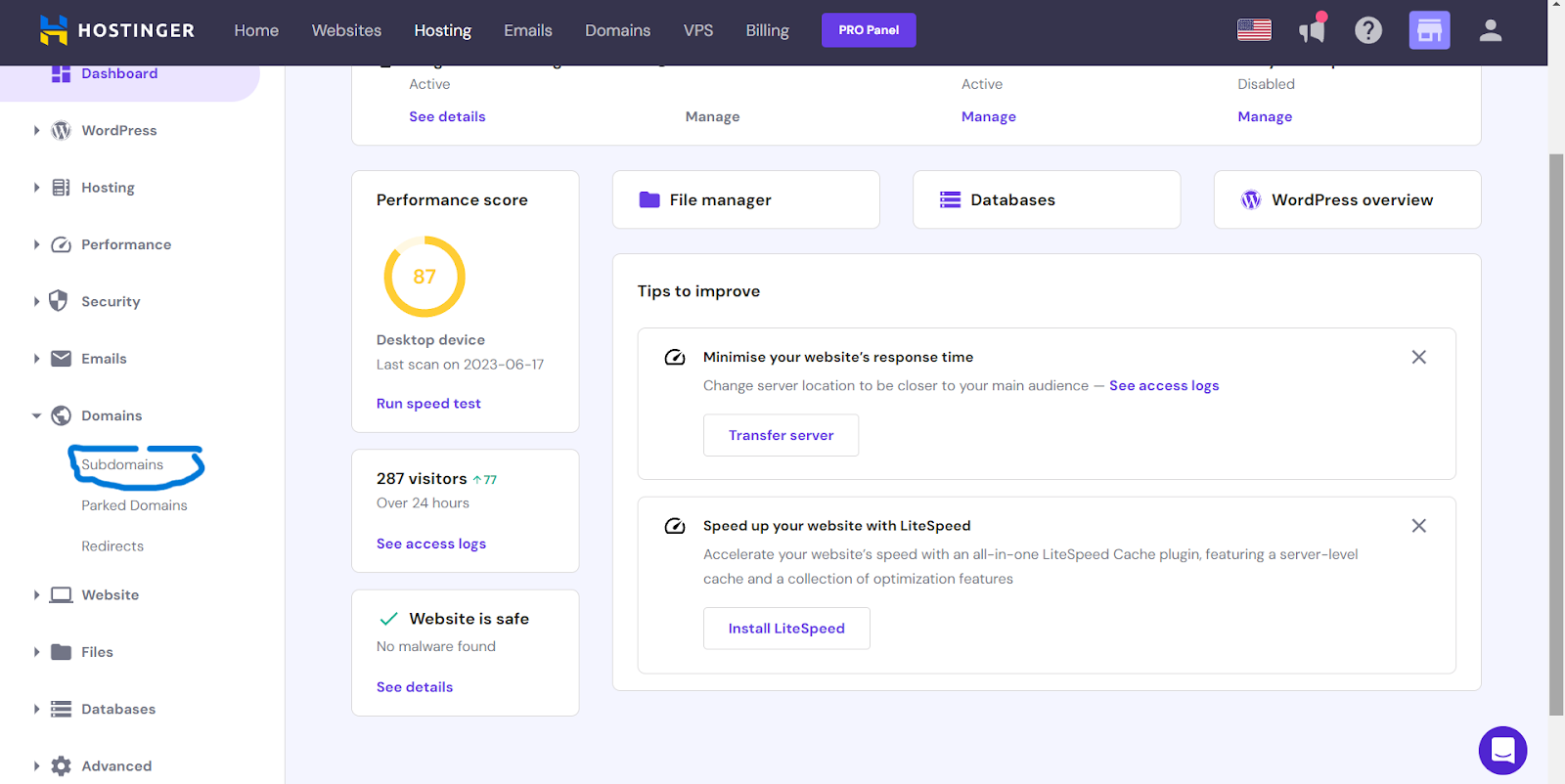Click the Files folder icon in the sidebar
Screen dimensions: 1565x784
coord(61,652)
